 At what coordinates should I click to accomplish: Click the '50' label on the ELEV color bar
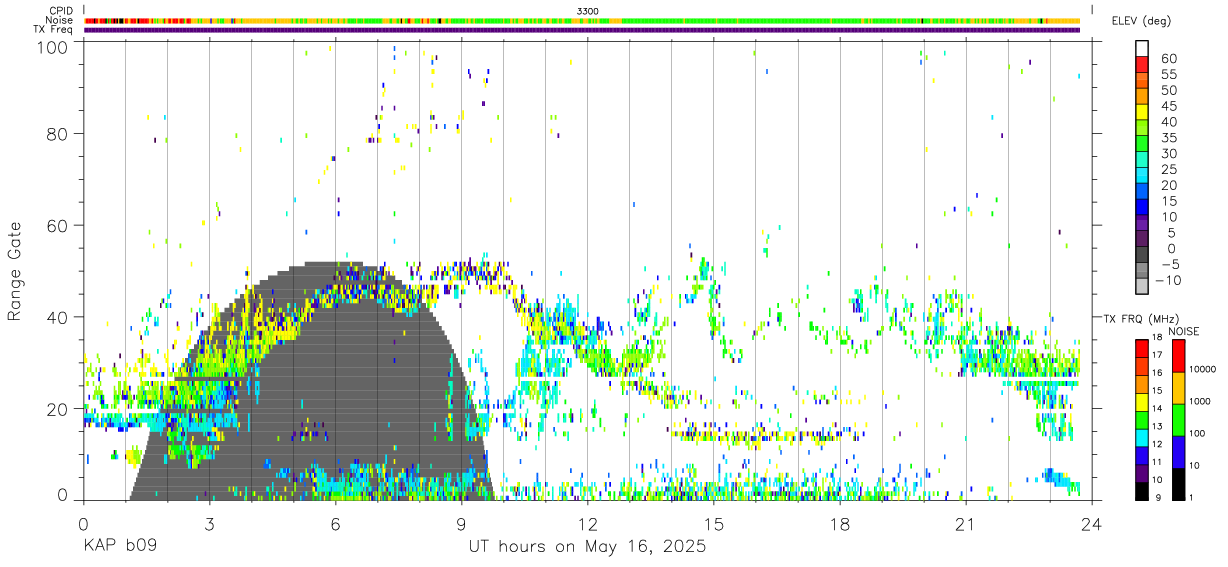click(1169, 91)
